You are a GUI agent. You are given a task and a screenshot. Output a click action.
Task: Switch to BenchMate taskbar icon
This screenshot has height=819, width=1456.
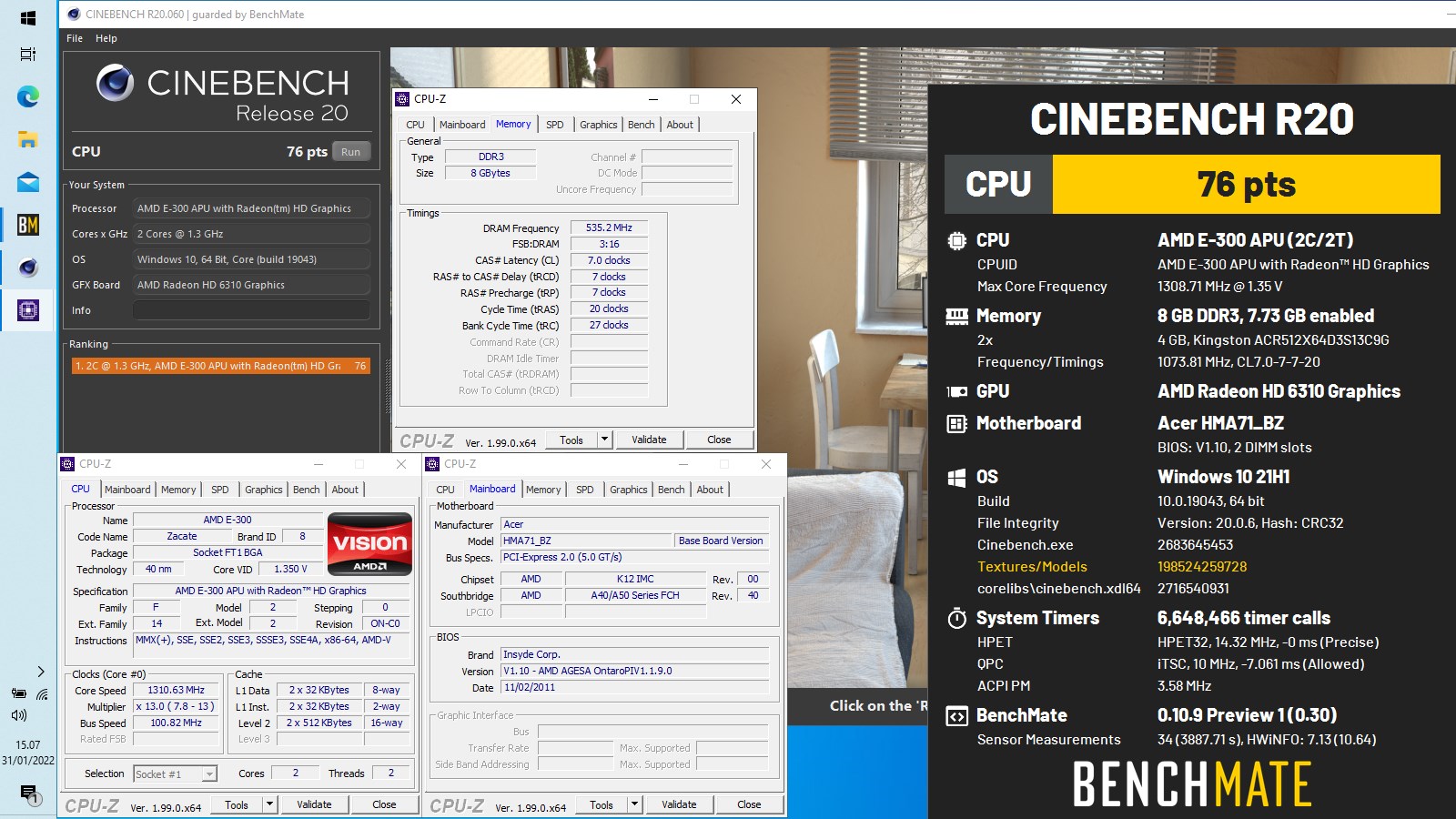pos(27,224)
